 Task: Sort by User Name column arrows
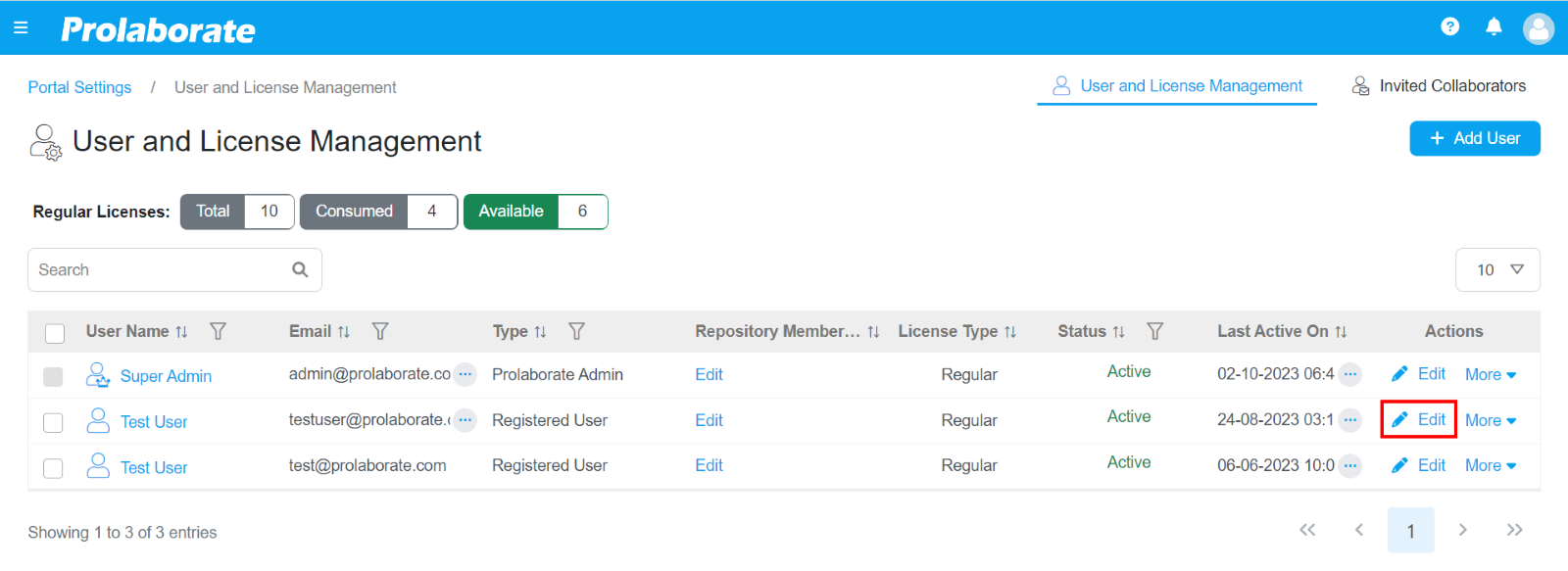[181, 332]
